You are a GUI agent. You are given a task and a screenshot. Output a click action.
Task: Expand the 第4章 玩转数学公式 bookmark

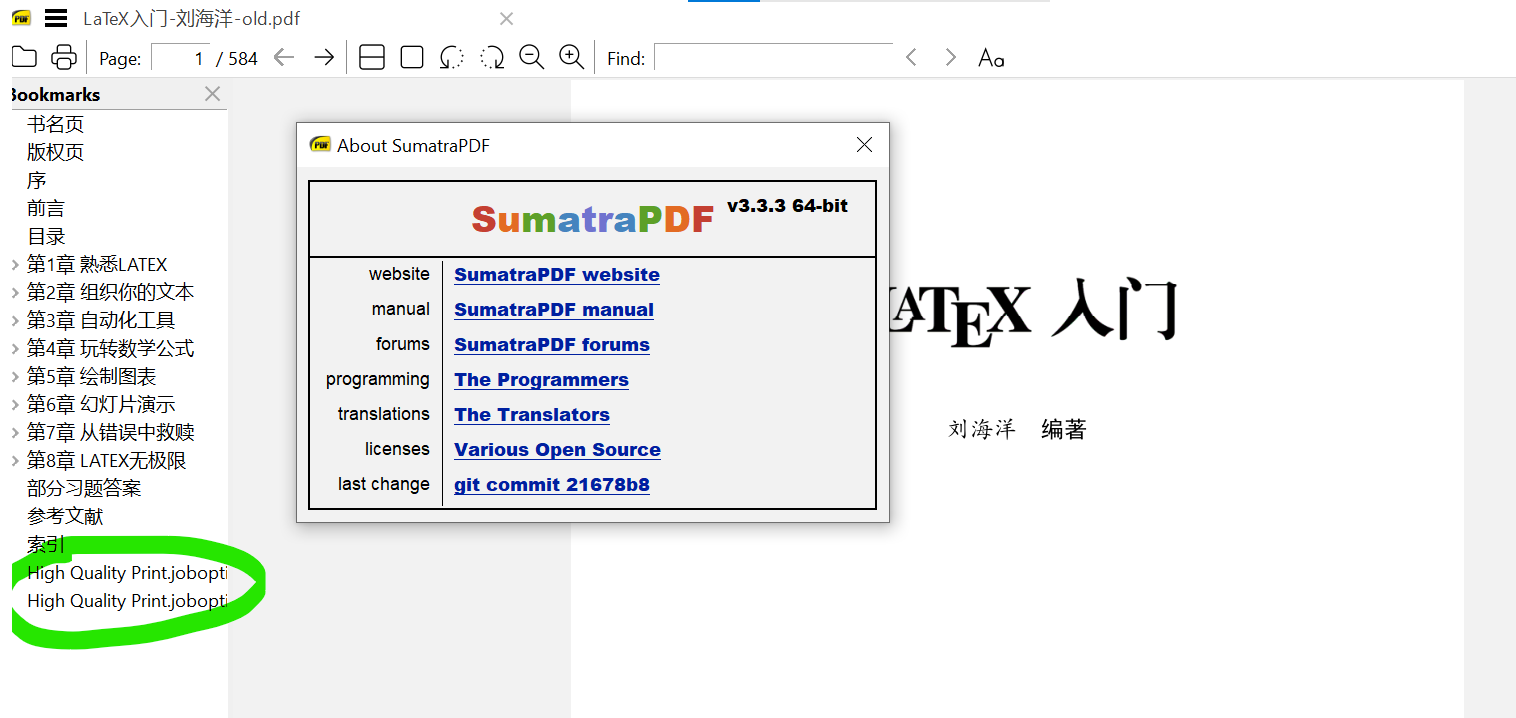(15, 349)
